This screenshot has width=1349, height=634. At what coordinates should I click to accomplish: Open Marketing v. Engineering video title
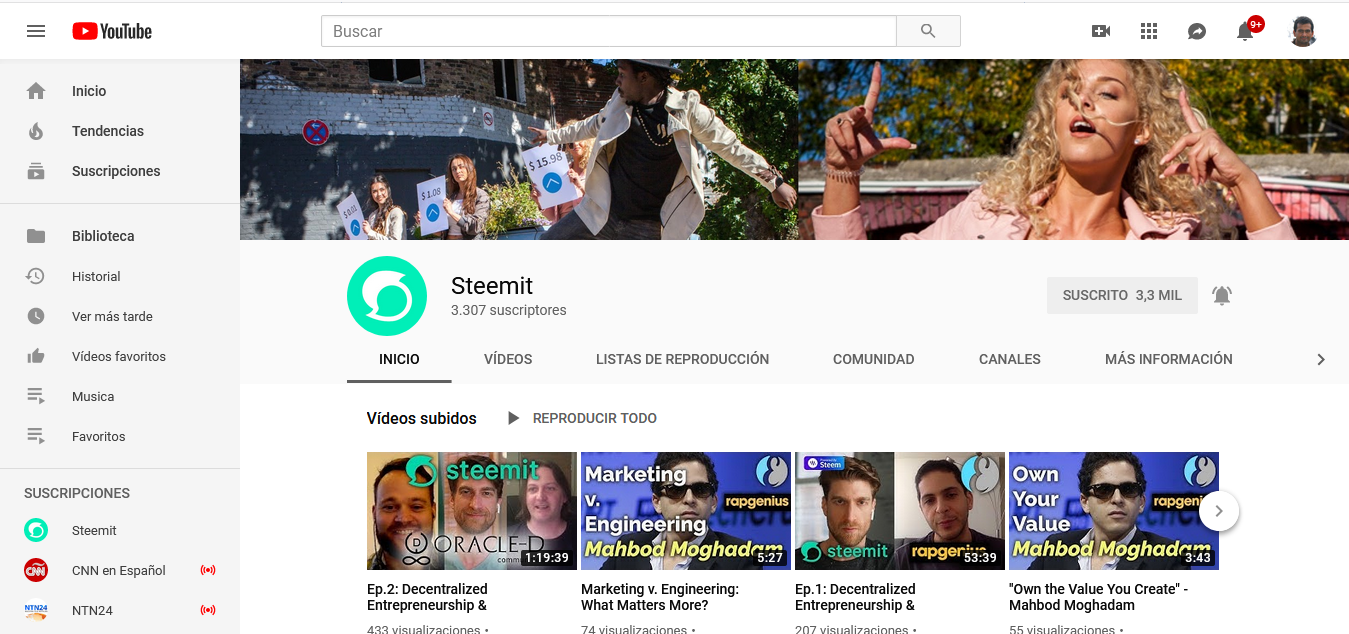click(x=660, y=597)
